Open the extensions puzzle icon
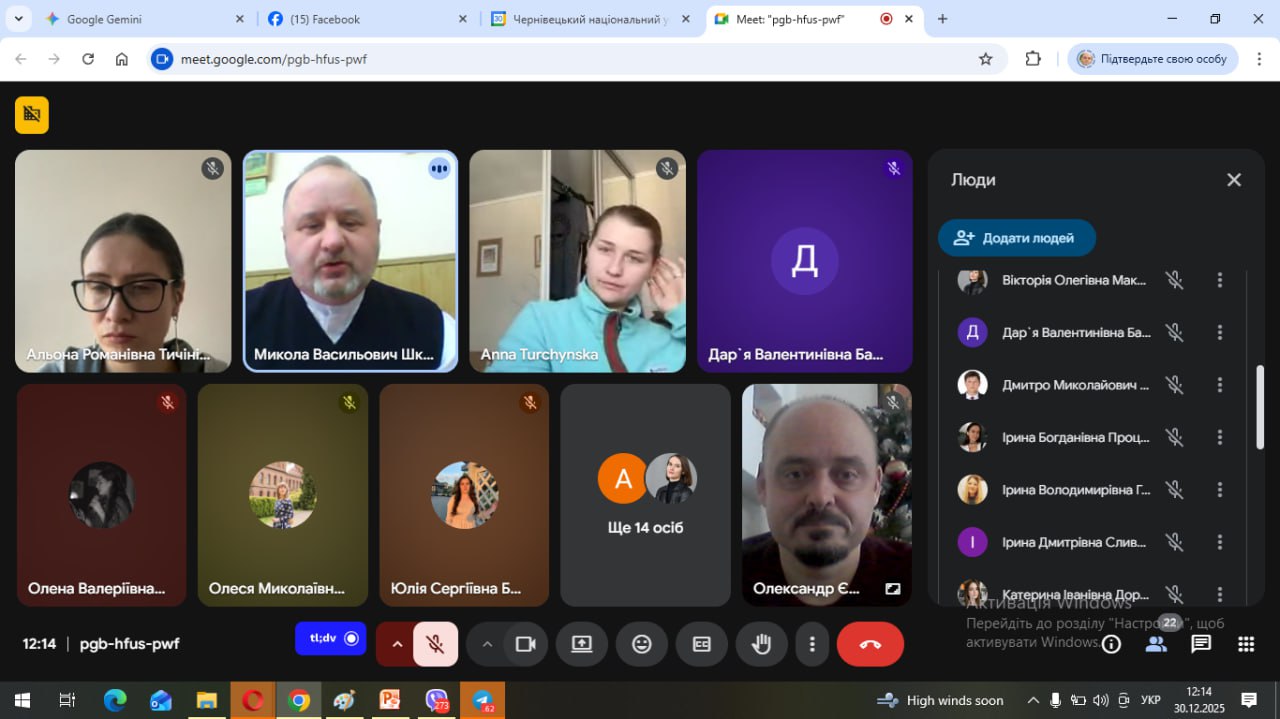The height and width of the screenshot is (719, 1280). coord(1033,59)
